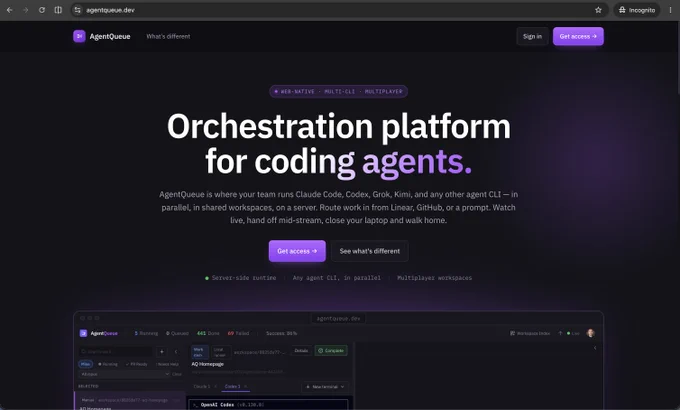Click the search field in the demo sidebar
Viewport: 680px width, 410px height.
pos(115,352)
